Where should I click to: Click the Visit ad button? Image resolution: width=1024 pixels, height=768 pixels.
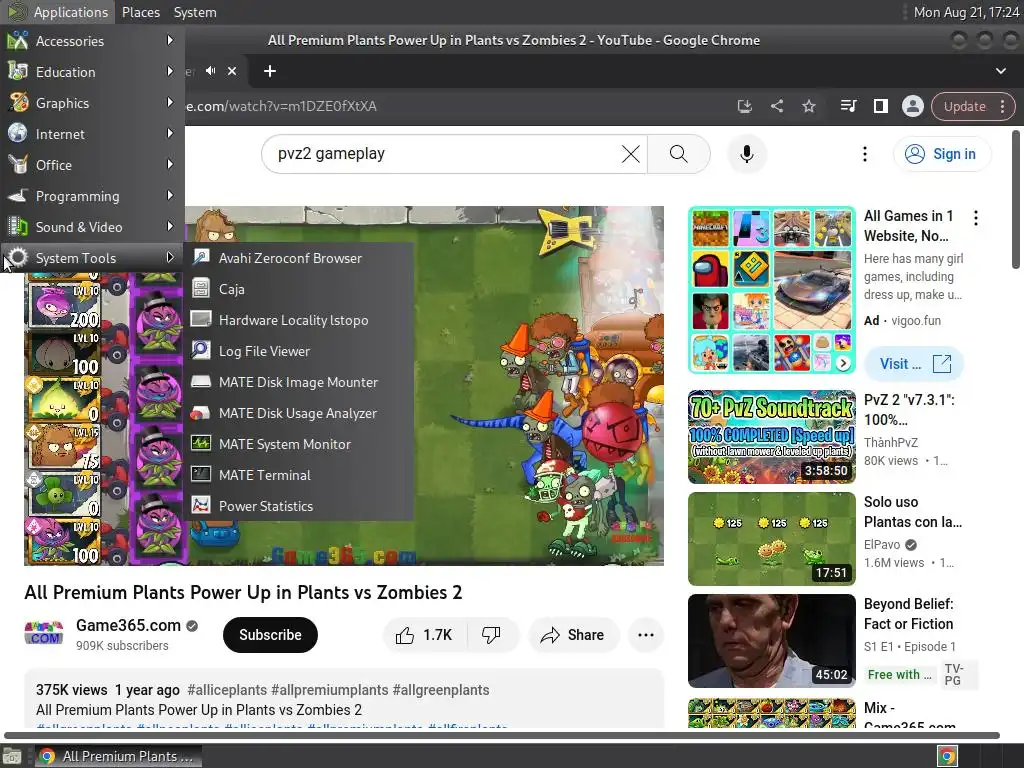click(913, 364)
